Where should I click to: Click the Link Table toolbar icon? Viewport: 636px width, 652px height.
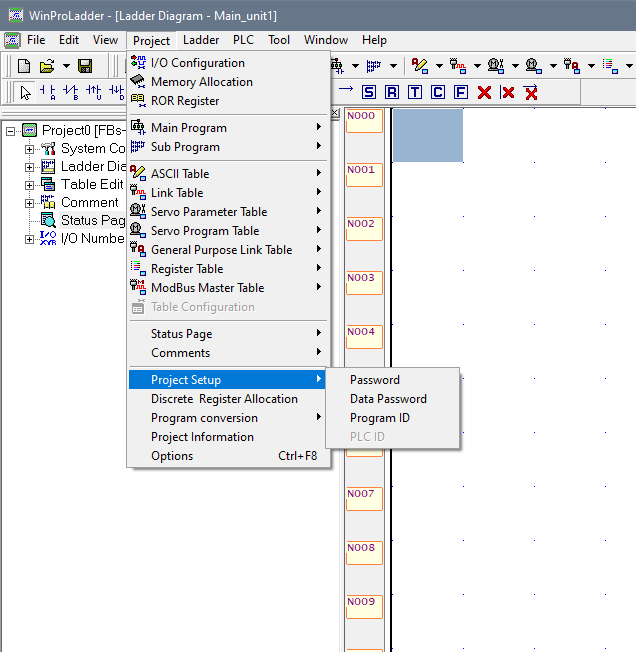(x=458, y=66)
